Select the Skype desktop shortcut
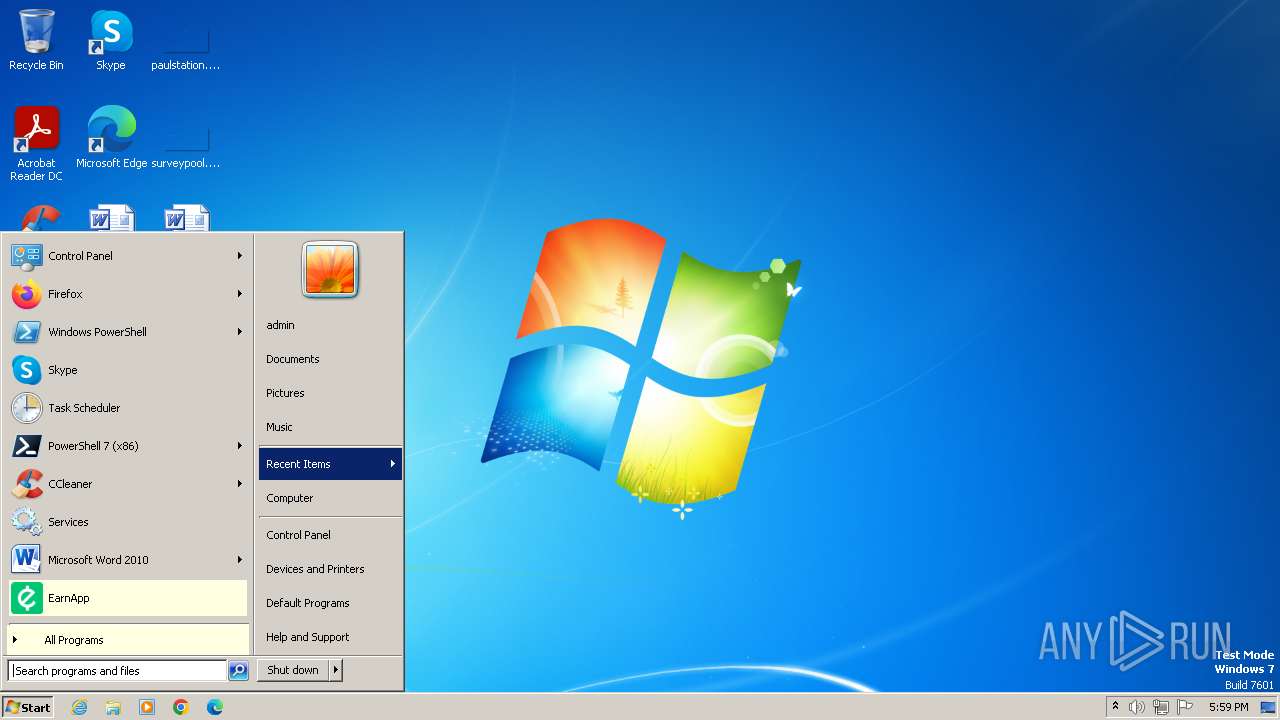 click(111, 40)
